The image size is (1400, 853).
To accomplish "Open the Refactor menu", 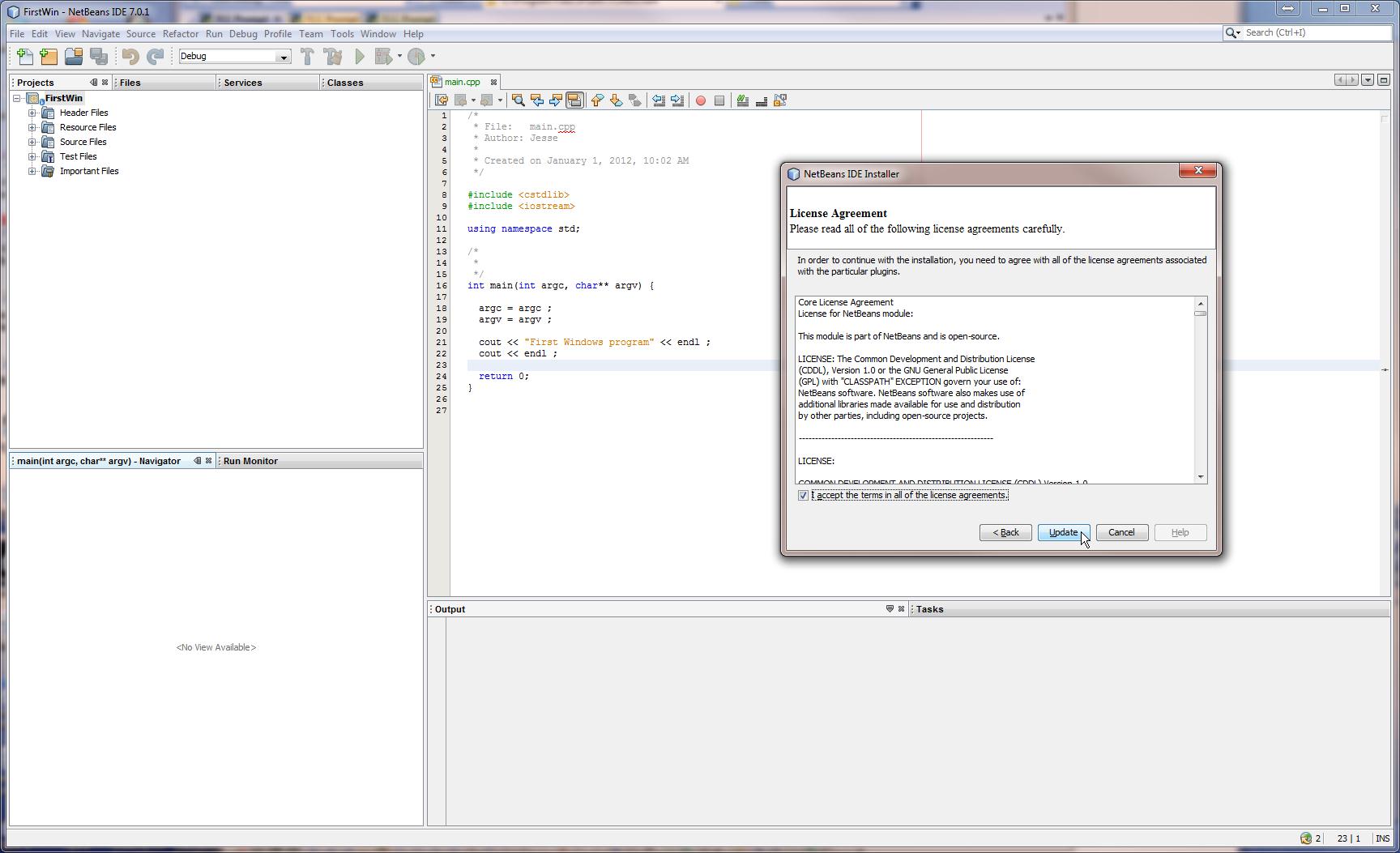I will pos(180,34).
